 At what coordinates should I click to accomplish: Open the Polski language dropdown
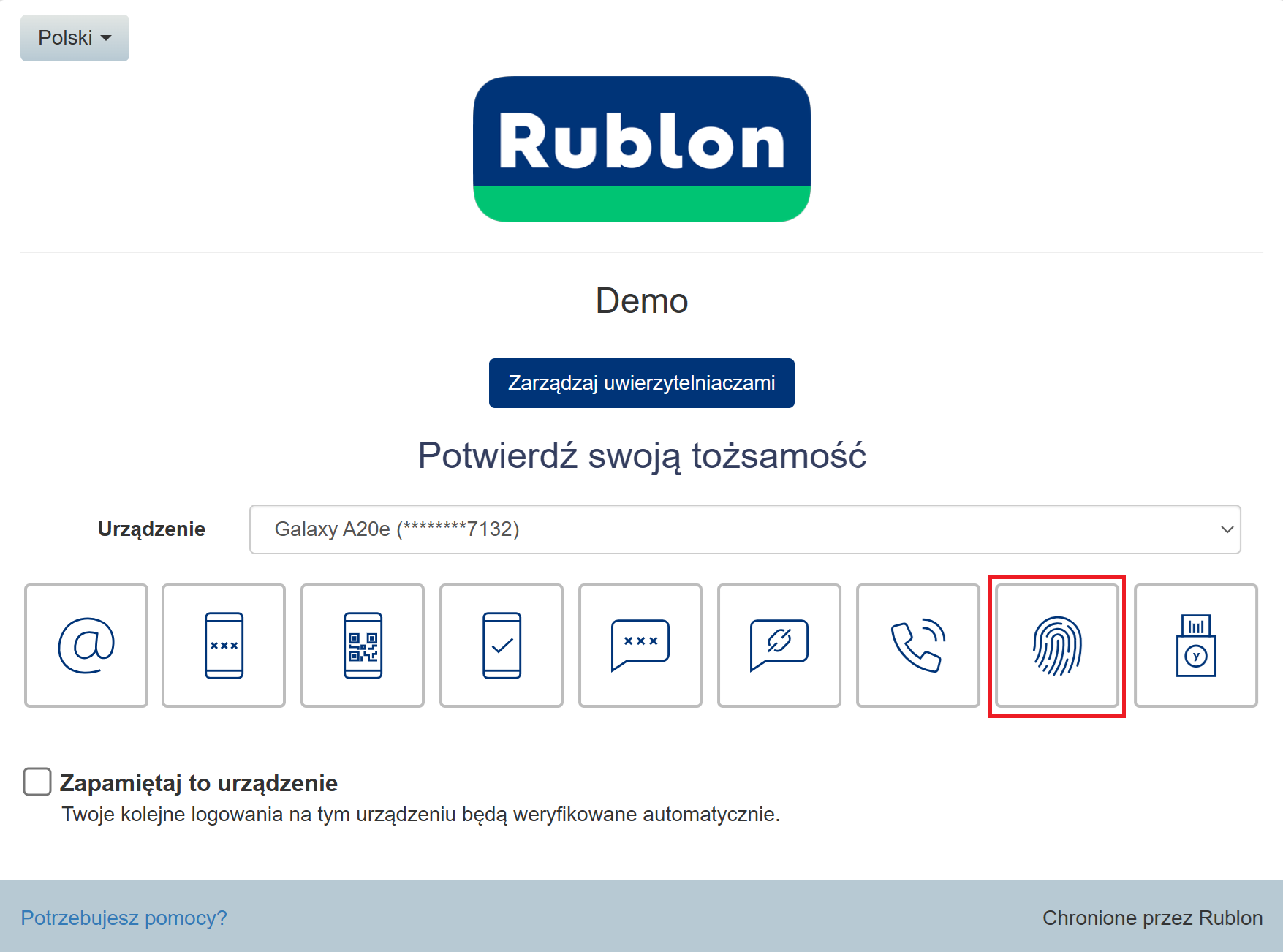75,38
